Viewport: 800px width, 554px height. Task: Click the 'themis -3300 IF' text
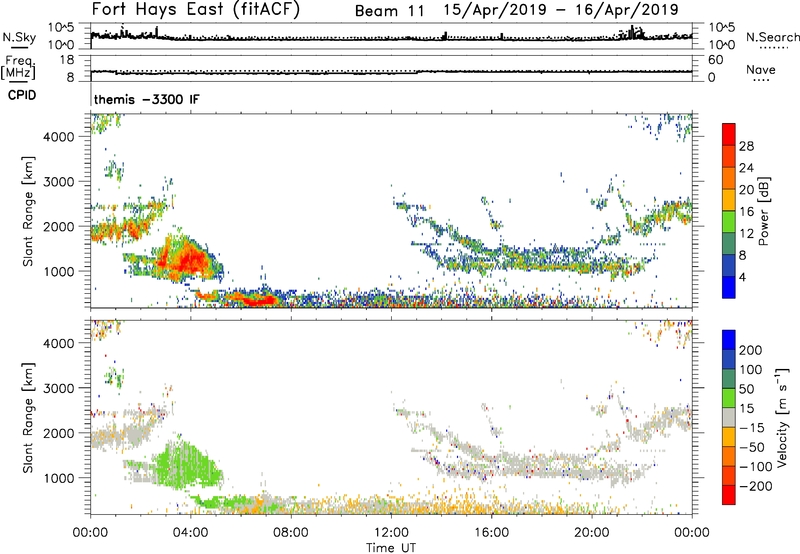coord(146,99)
